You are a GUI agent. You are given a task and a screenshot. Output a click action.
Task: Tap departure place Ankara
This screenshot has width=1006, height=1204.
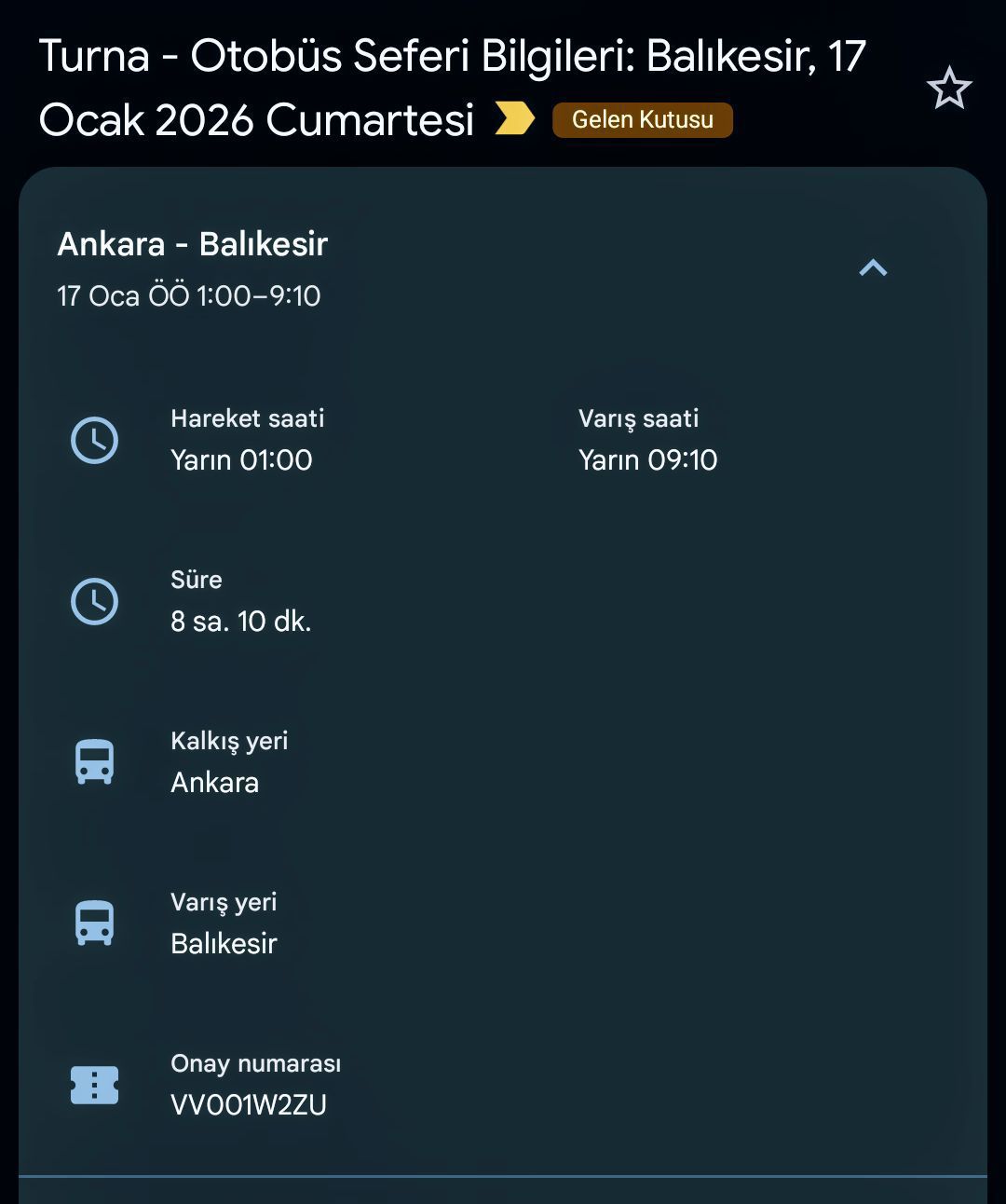214,782
